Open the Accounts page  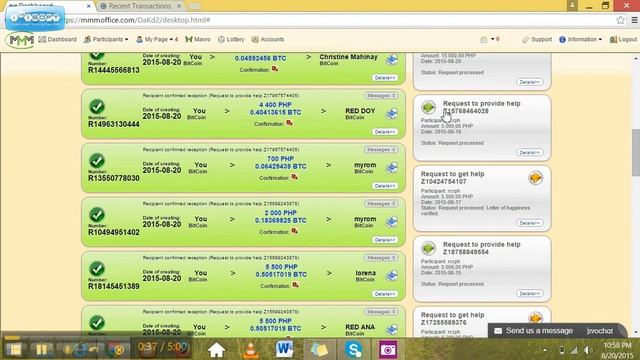[x=268, y=40]
